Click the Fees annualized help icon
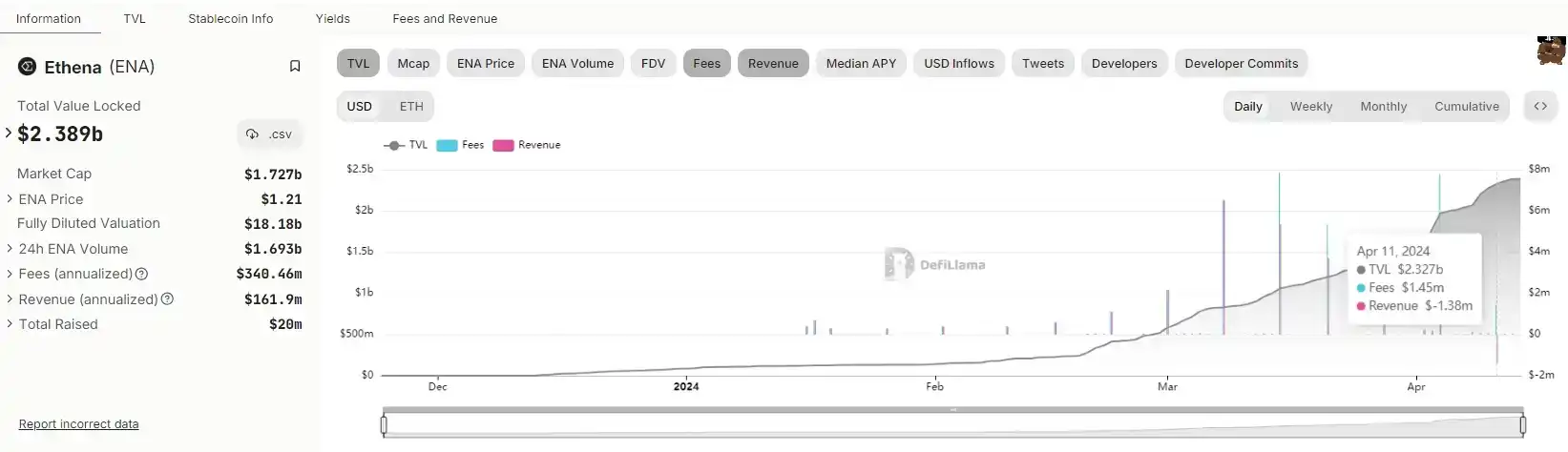This screenshot has height=452, width=1568. click(x=142, y=275)
